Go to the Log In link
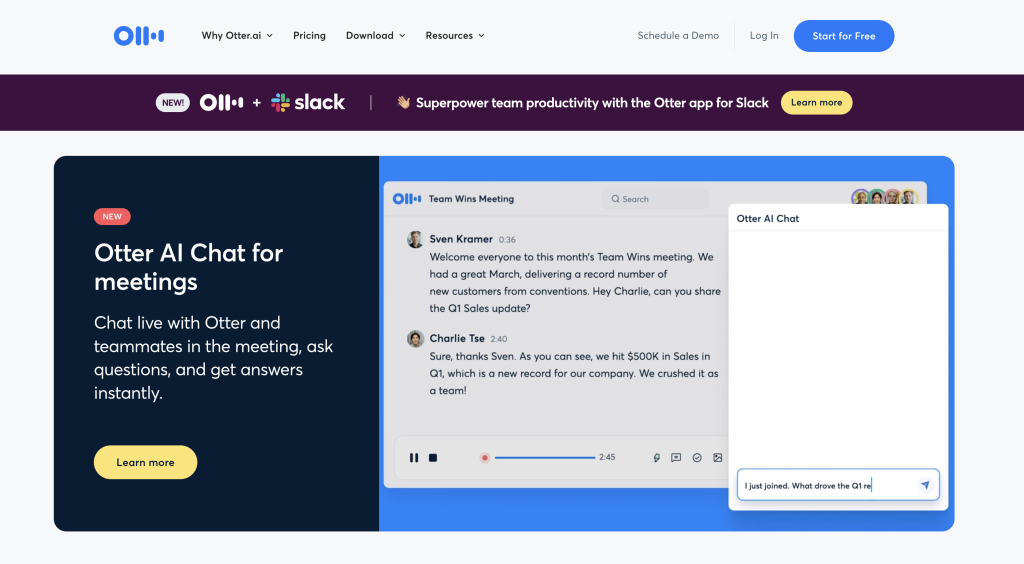Viewport: 1024px width, 564px height. [x=764, y=36]
